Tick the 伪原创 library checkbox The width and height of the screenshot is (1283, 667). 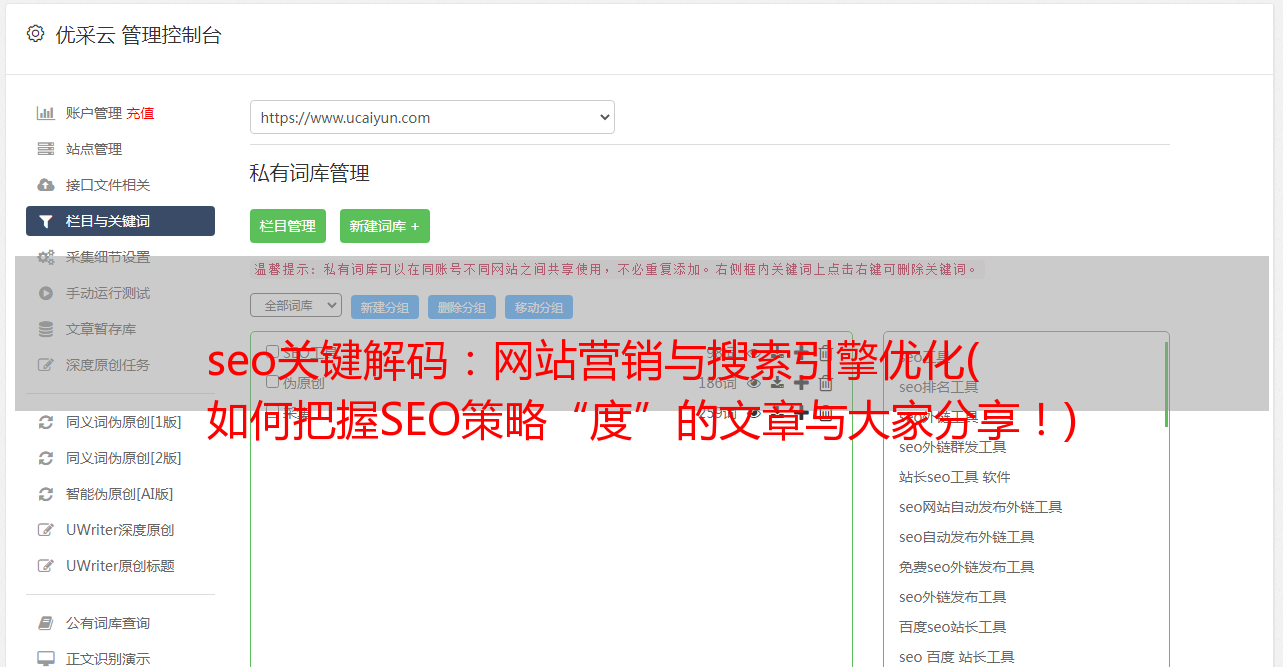click(x=272, y=382)
